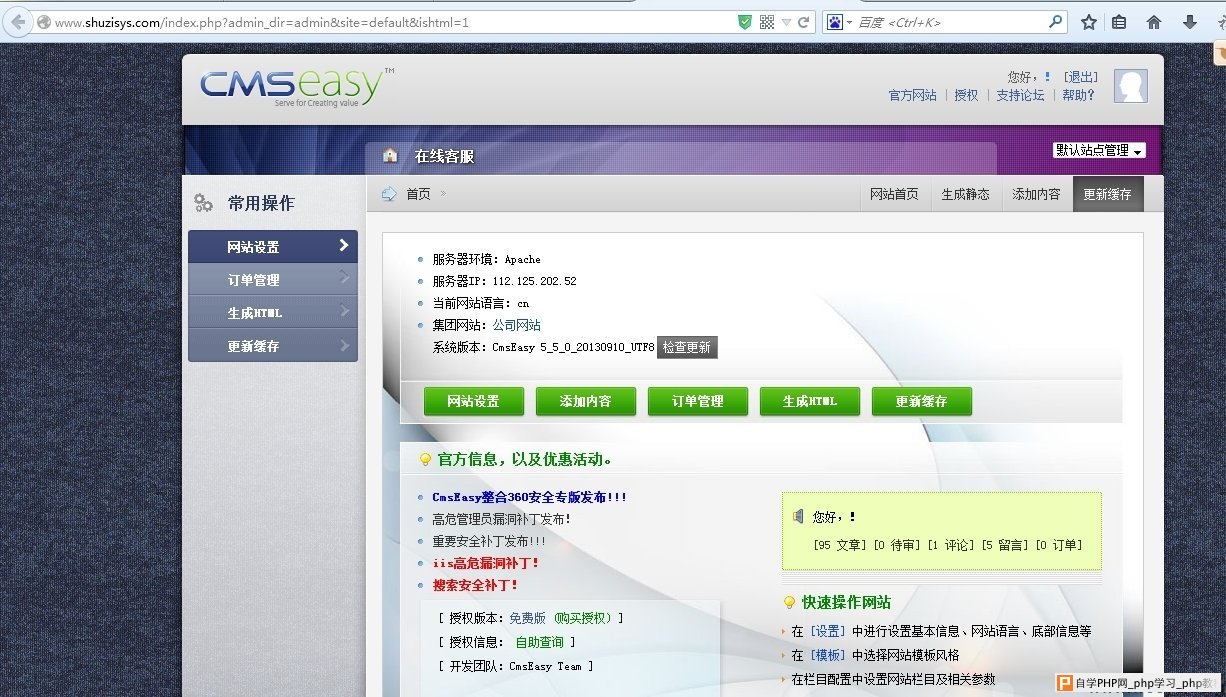Open the 添加内容 tab
Image resolution: width=1226 pixels, height=697 pixels.
pos(1036,194)
